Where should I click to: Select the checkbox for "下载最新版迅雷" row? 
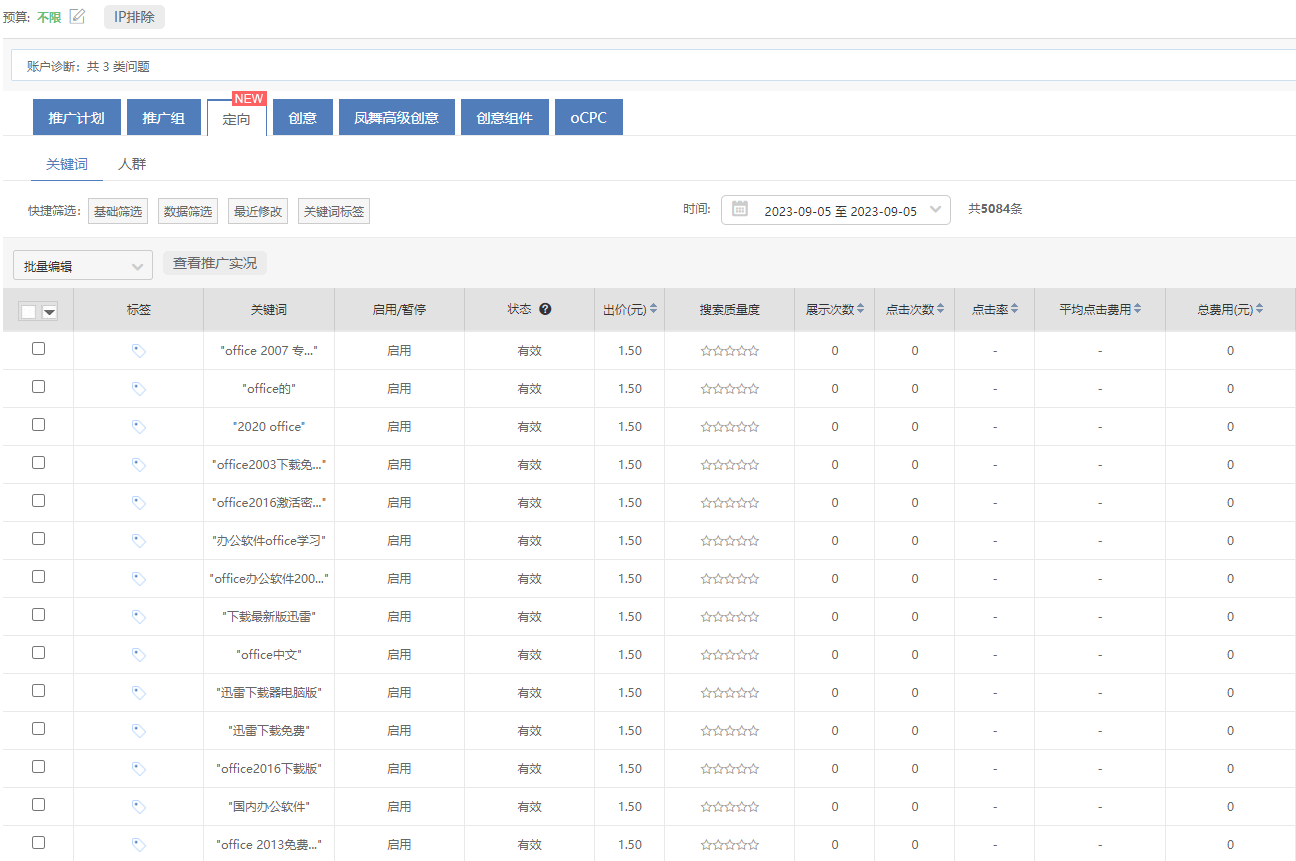[x=38, y=615]
